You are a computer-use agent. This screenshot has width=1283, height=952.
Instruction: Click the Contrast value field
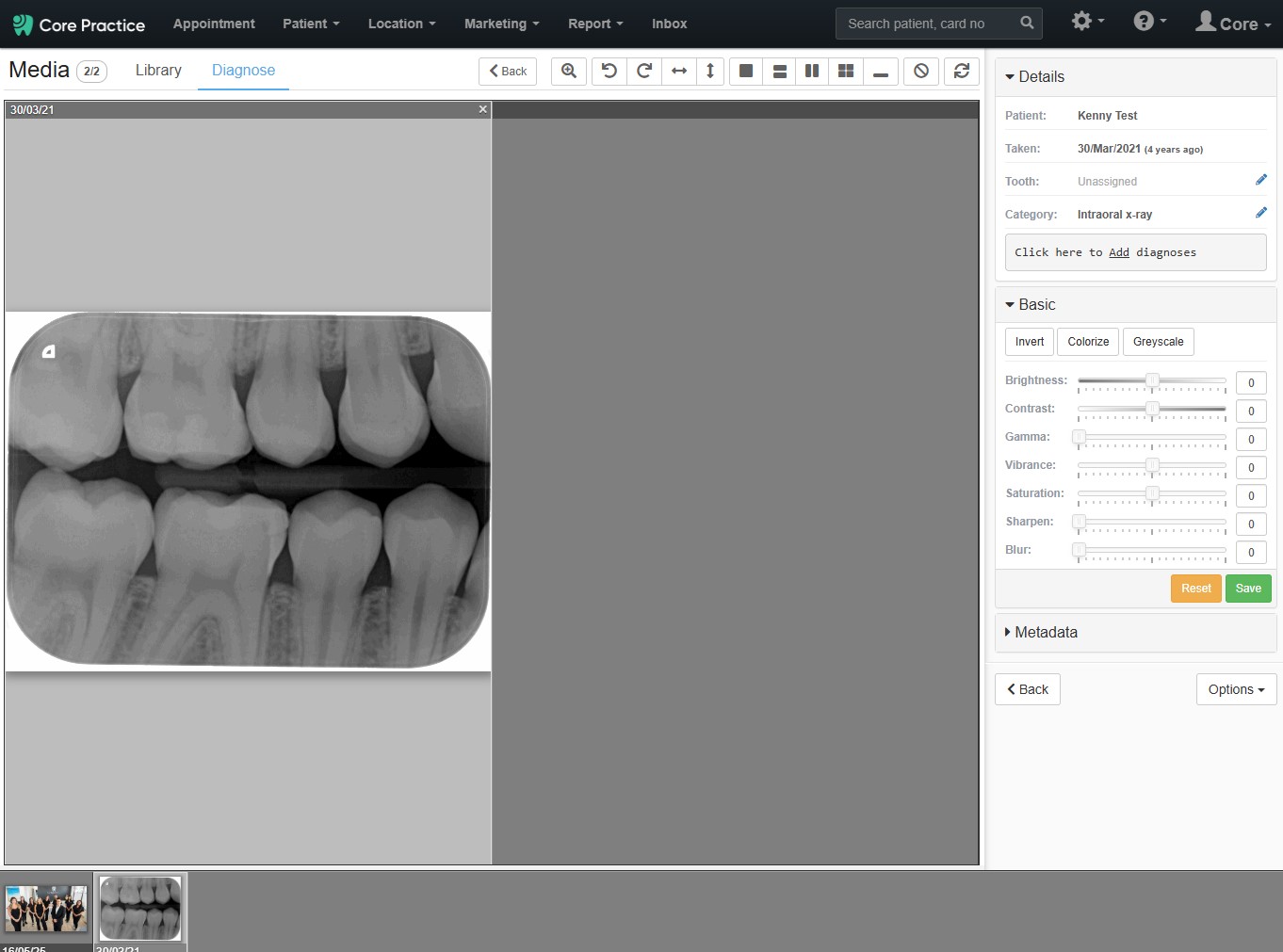(1251, 411)
